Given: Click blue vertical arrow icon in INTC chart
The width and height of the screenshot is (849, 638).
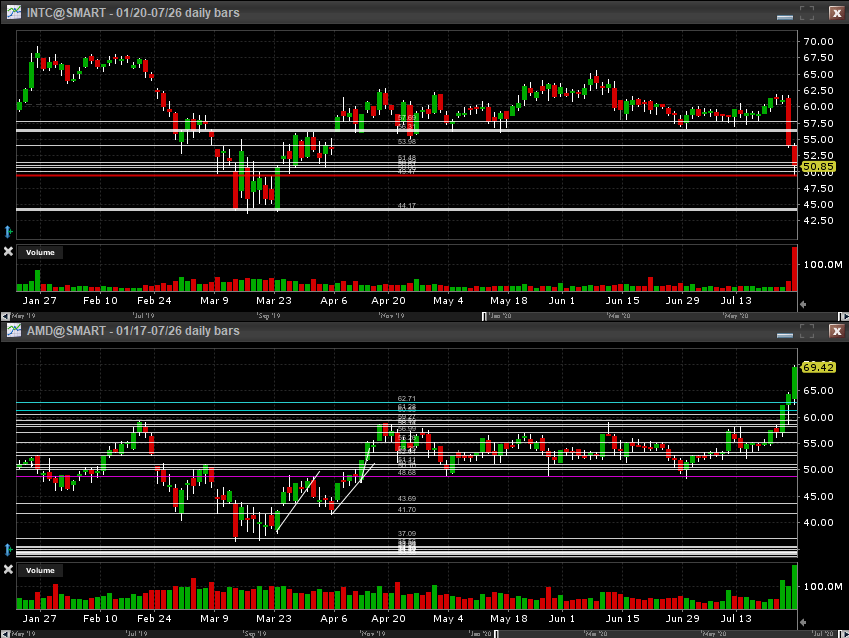Looking at the screenshot, I should tap(8, 232).
